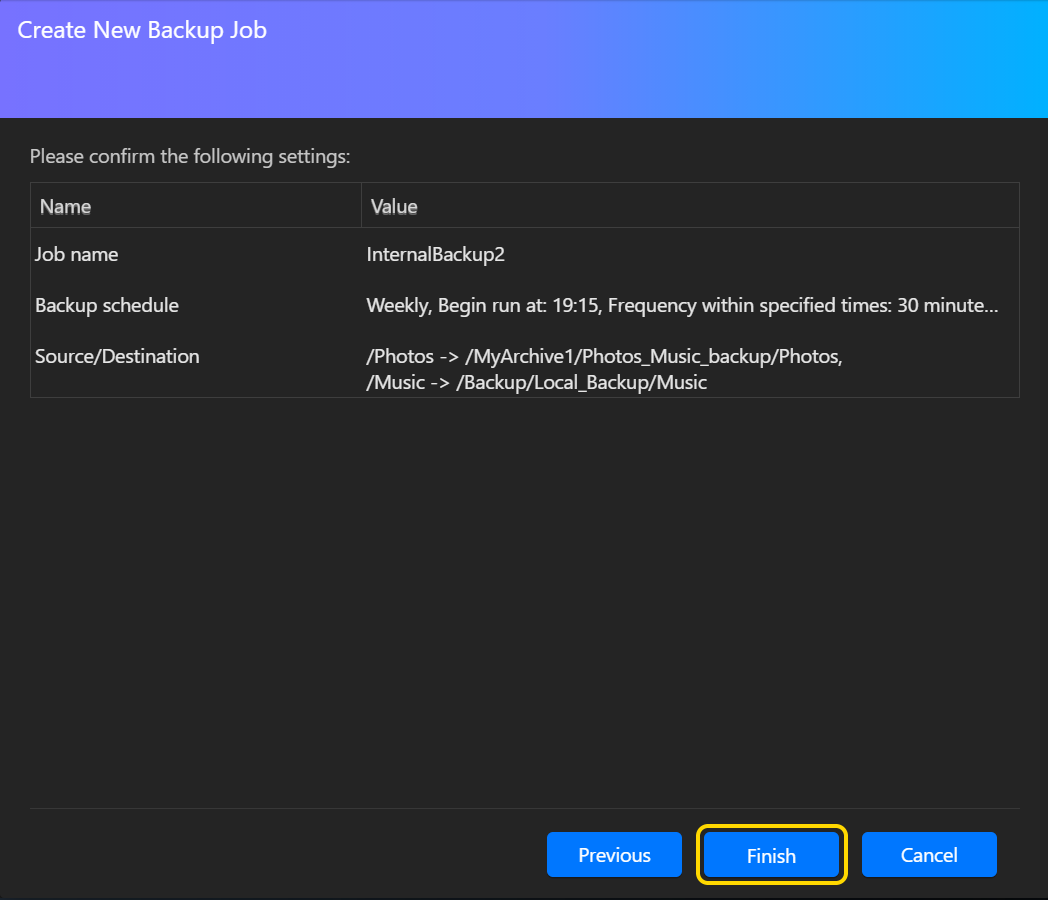Image resolution: width=1048 pixels, height=900 pixels.
Task: Click the Finish button
Action: [x=771, y=855]
